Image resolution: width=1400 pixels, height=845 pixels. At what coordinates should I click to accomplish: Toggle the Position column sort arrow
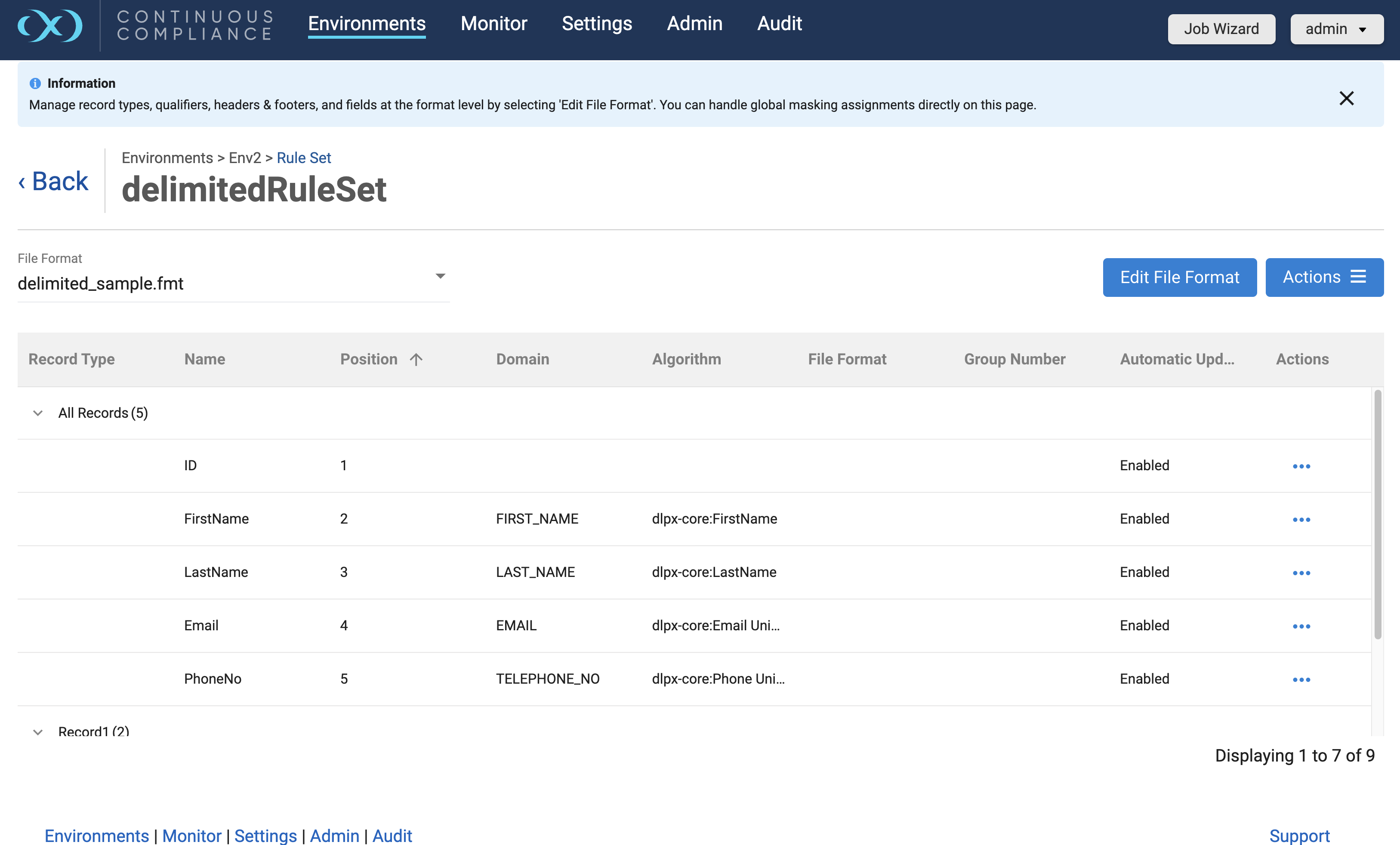[x=416, y=359]
